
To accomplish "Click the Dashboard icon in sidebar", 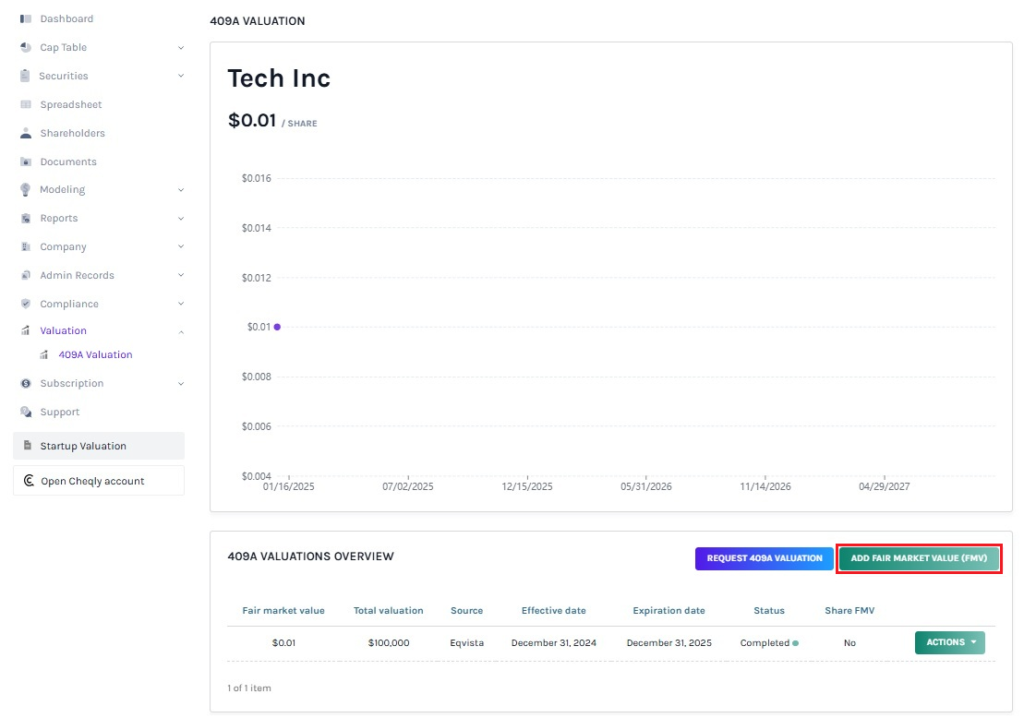I will (x=26, y=19).
